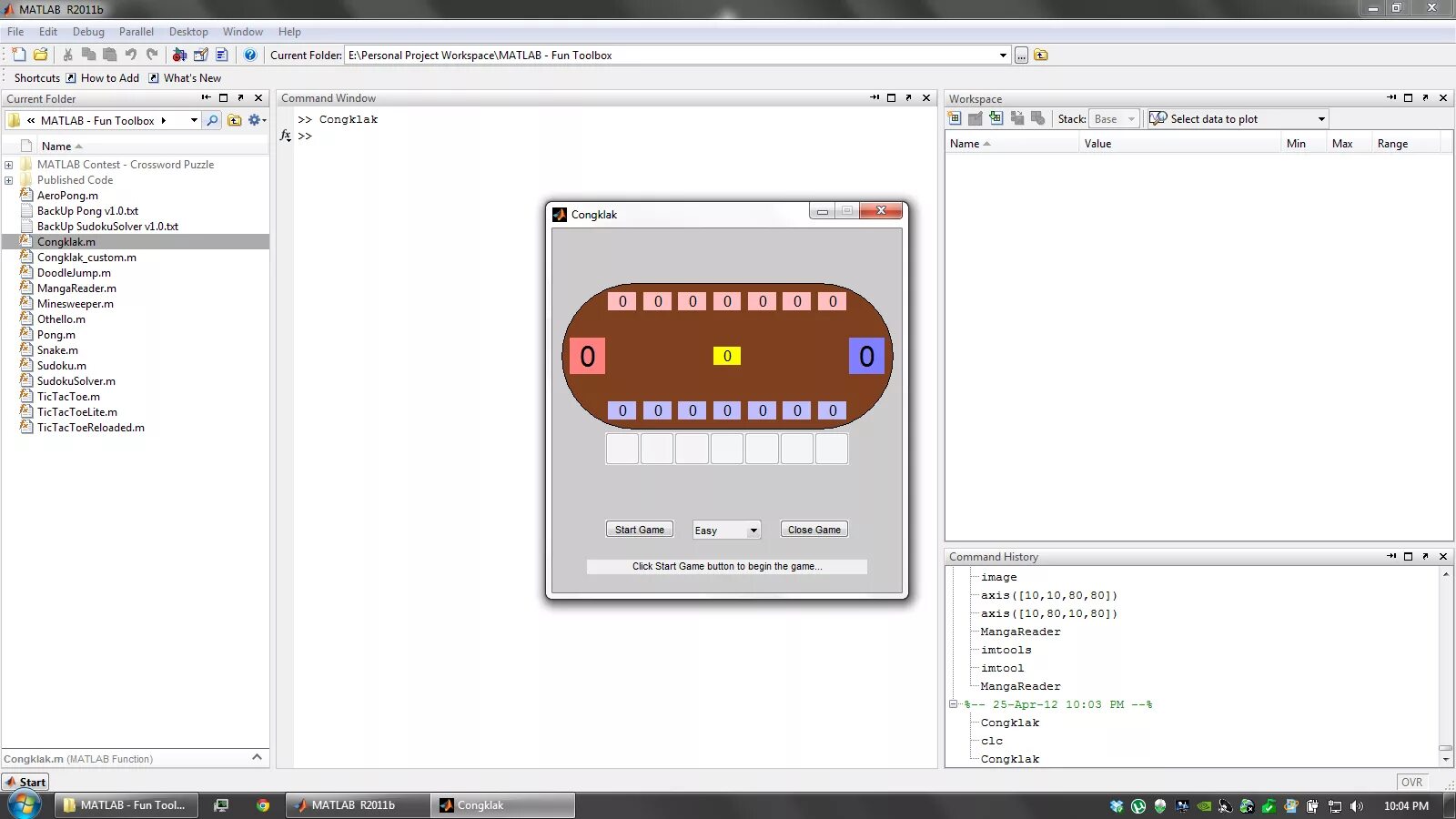Image resolution: width=1456 pixels, height=819 pixels.
Task: Undock the Command Window panel
Action: 908,98
